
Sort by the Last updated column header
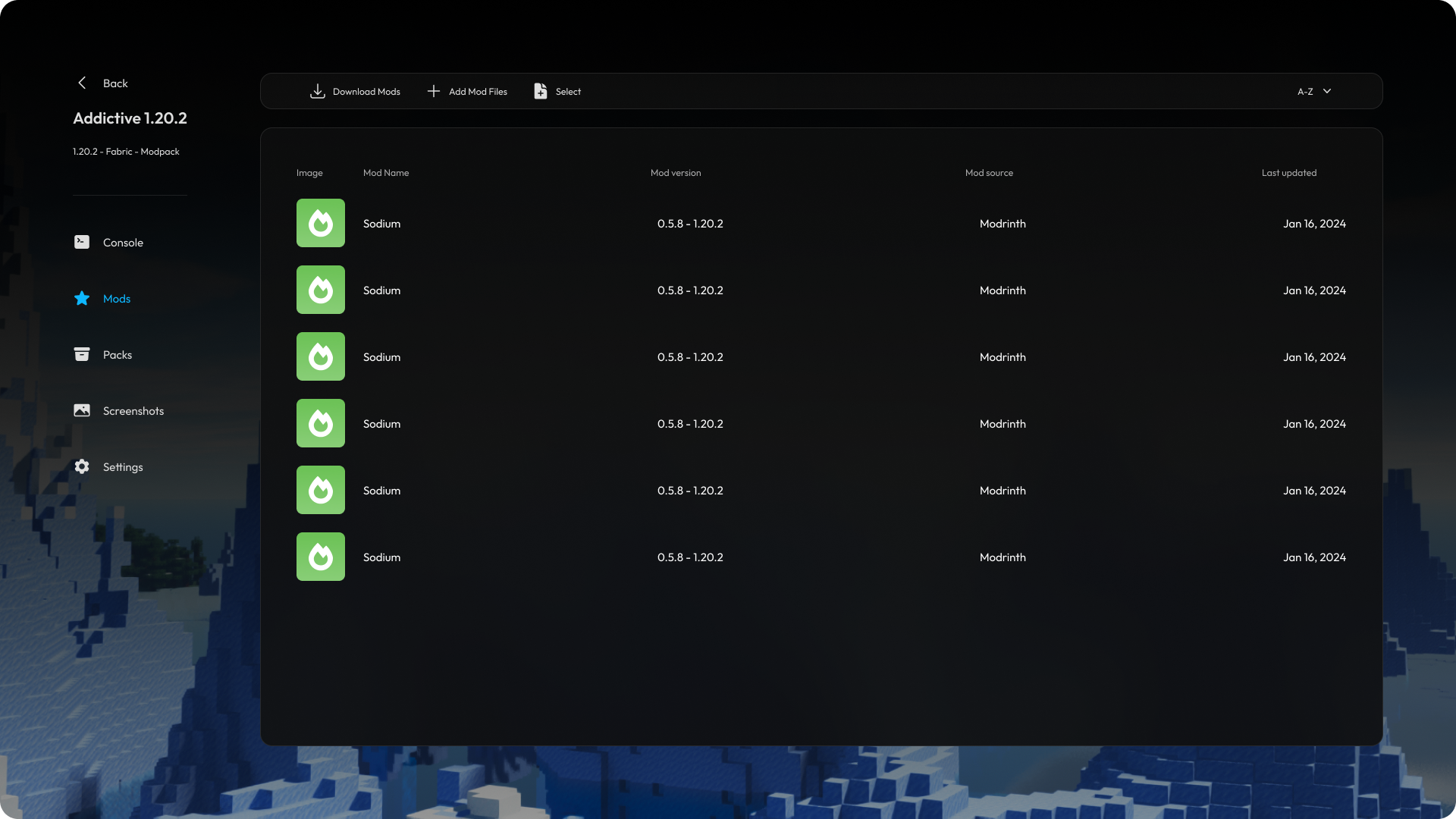point(1289,173)
